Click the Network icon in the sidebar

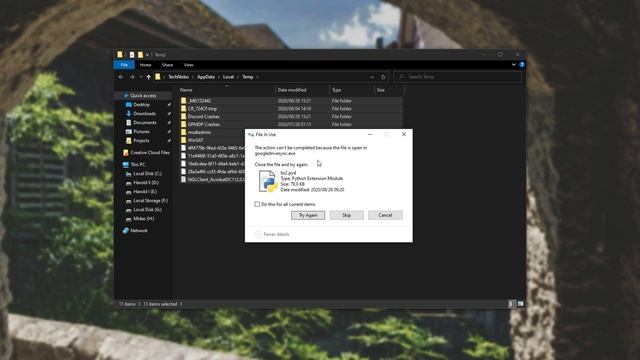(x=126, y=231)
